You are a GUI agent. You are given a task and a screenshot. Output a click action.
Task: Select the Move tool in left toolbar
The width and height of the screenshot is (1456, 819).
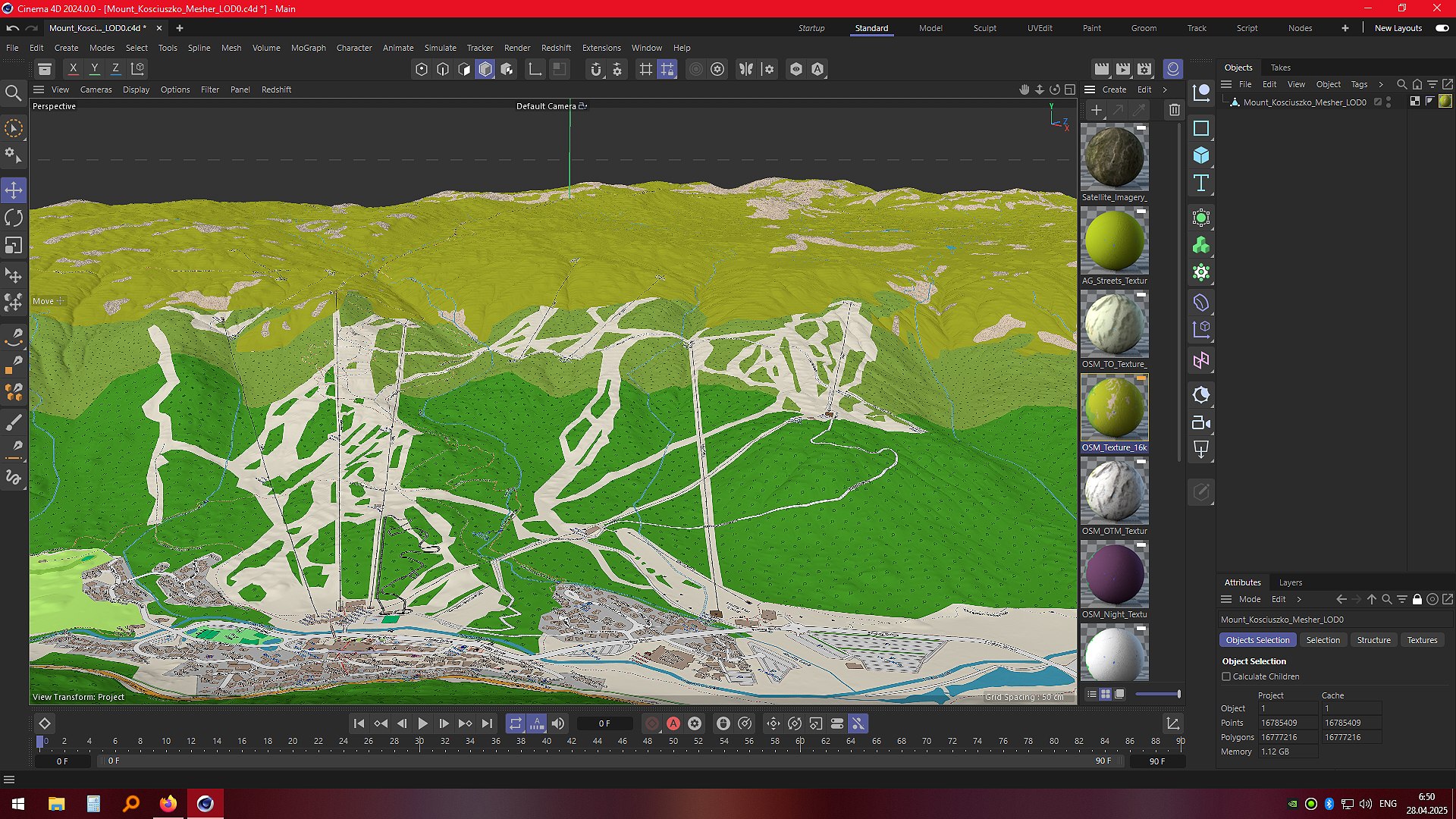pyautogui.click(x=14, y=190)
